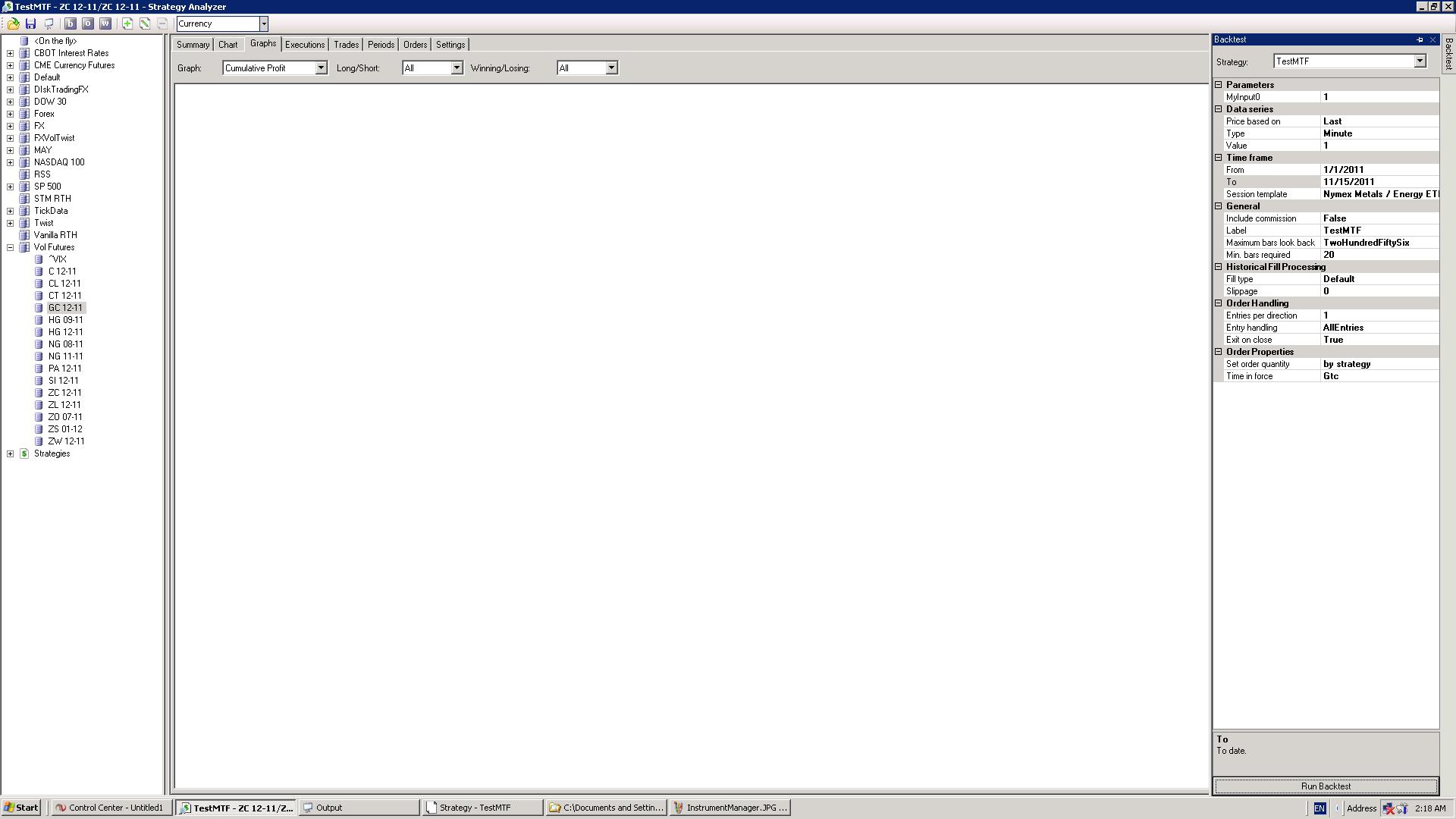Collapse the Time frame property section
The height and width of the screenshot is (819, 1456).
point(1219,158)
